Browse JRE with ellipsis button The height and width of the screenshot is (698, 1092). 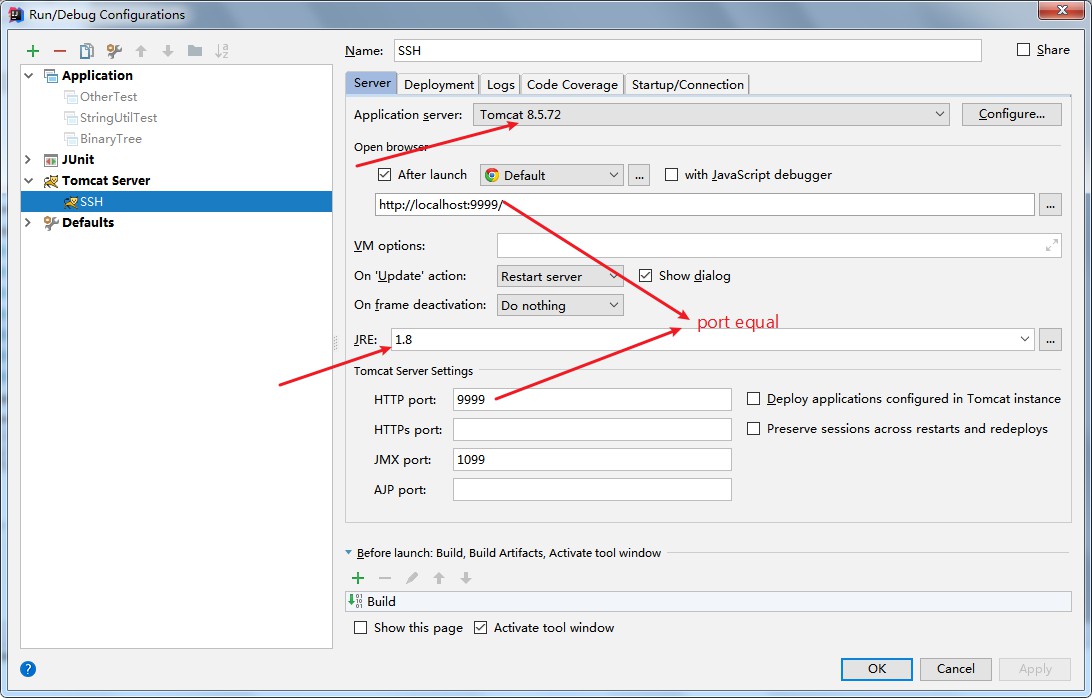1050,340
